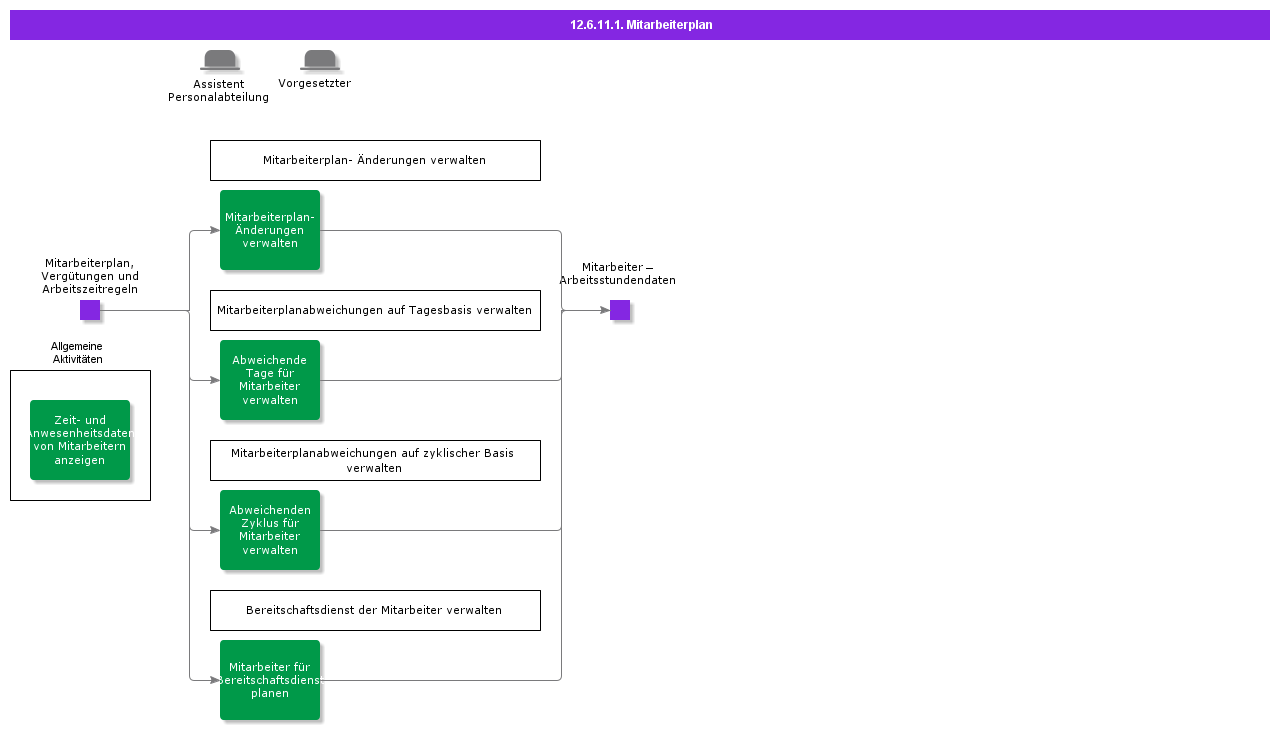
Task: Open Abweichende Tage für Mitarbeiter verwalten activity
Action: coord(270,380)
